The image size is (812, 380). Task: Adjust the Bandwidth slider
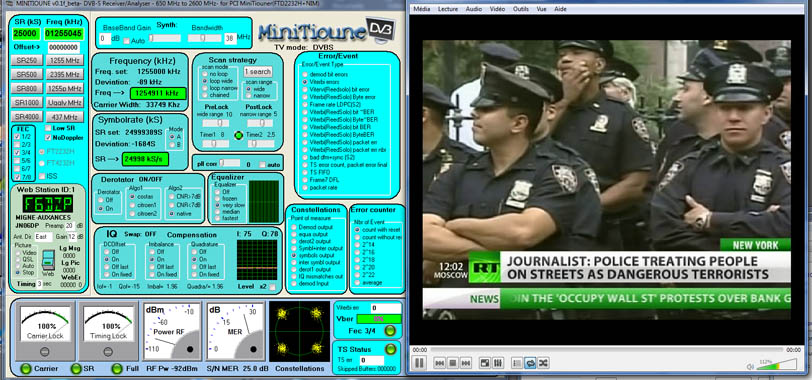pyautogui.click(x=205, y=38)
